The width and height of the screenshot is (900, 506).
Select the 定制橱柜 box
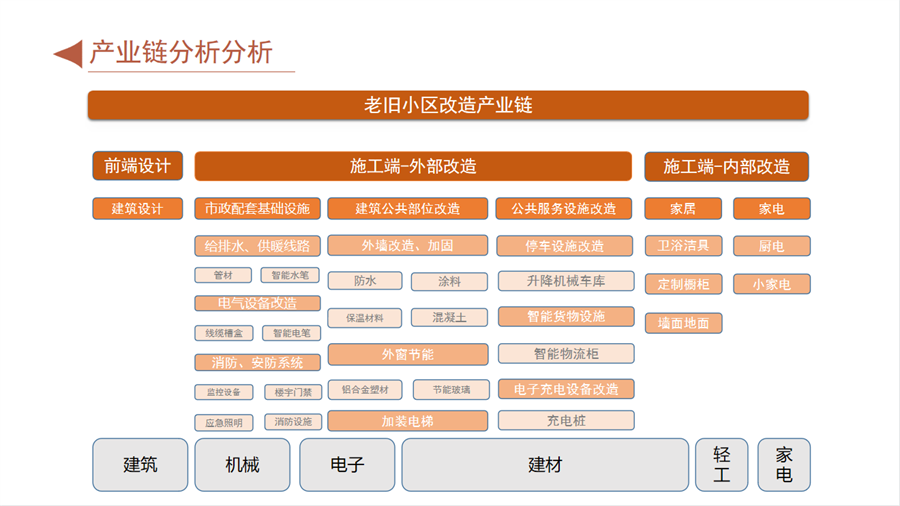pyautogui.click(x=684, y=284)
